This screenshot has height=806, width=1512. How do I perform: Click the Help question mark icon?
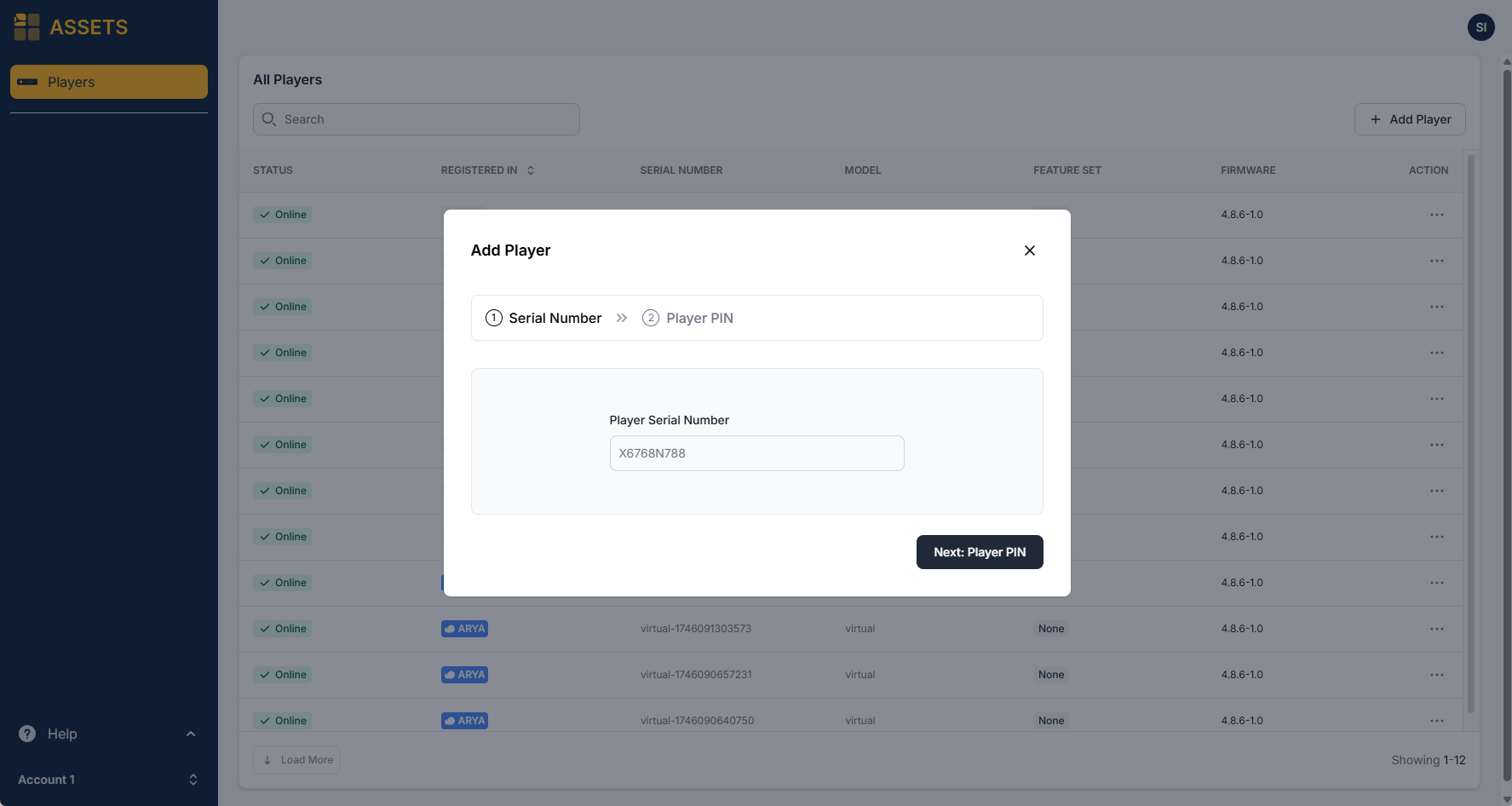point(27,734)
